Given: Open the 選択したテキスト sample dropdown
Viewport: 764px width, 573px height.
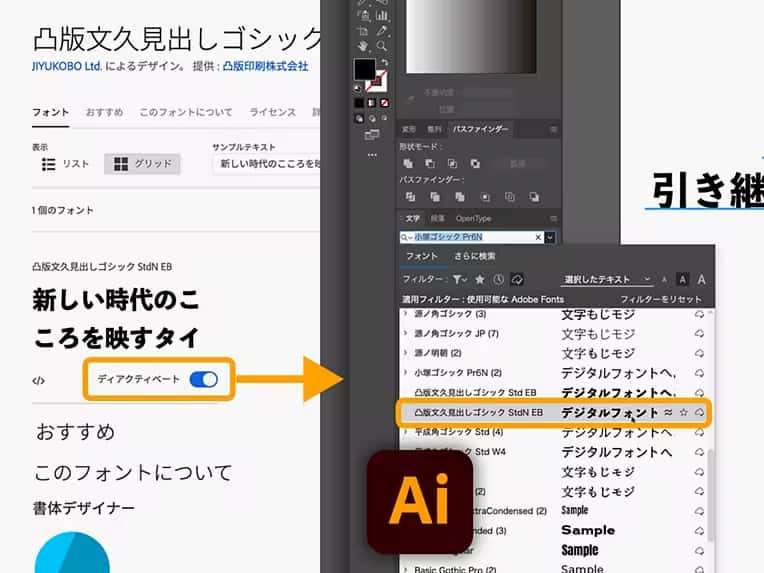Looking at the screenshot, I should [607, 280].
